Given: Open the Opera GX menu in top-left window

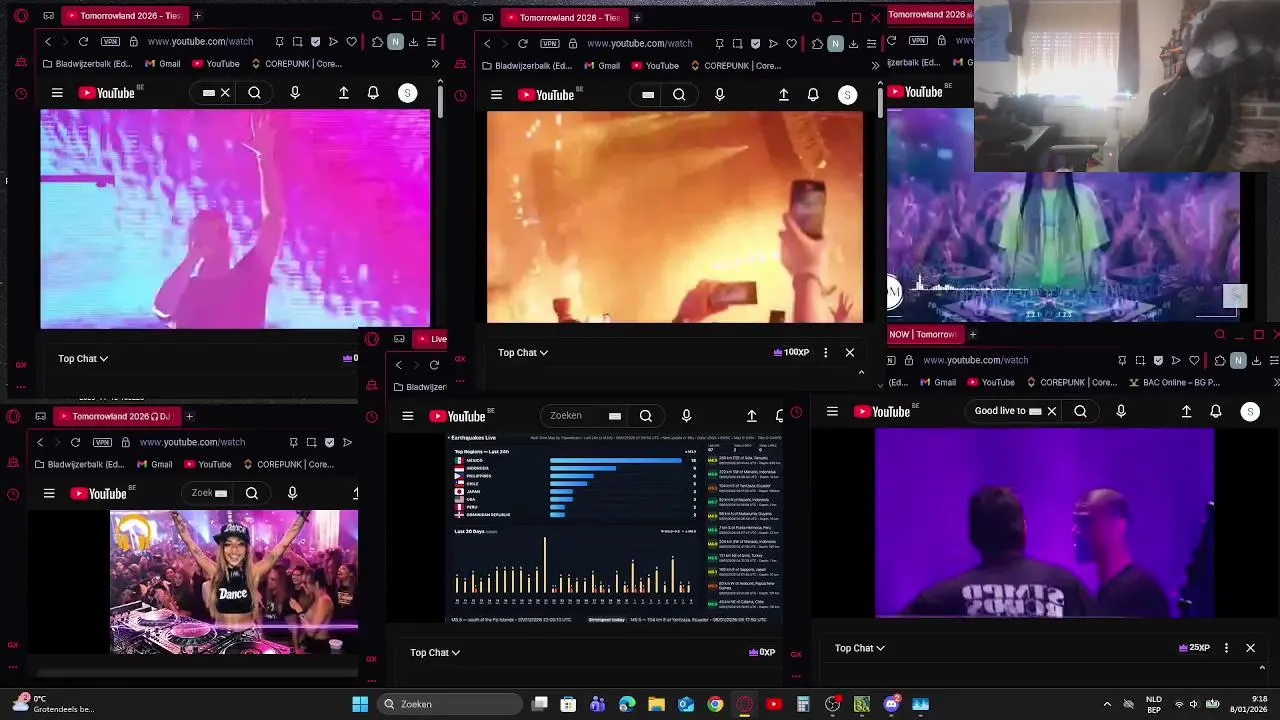Looking at the screenshot, I should pos(21,16).
